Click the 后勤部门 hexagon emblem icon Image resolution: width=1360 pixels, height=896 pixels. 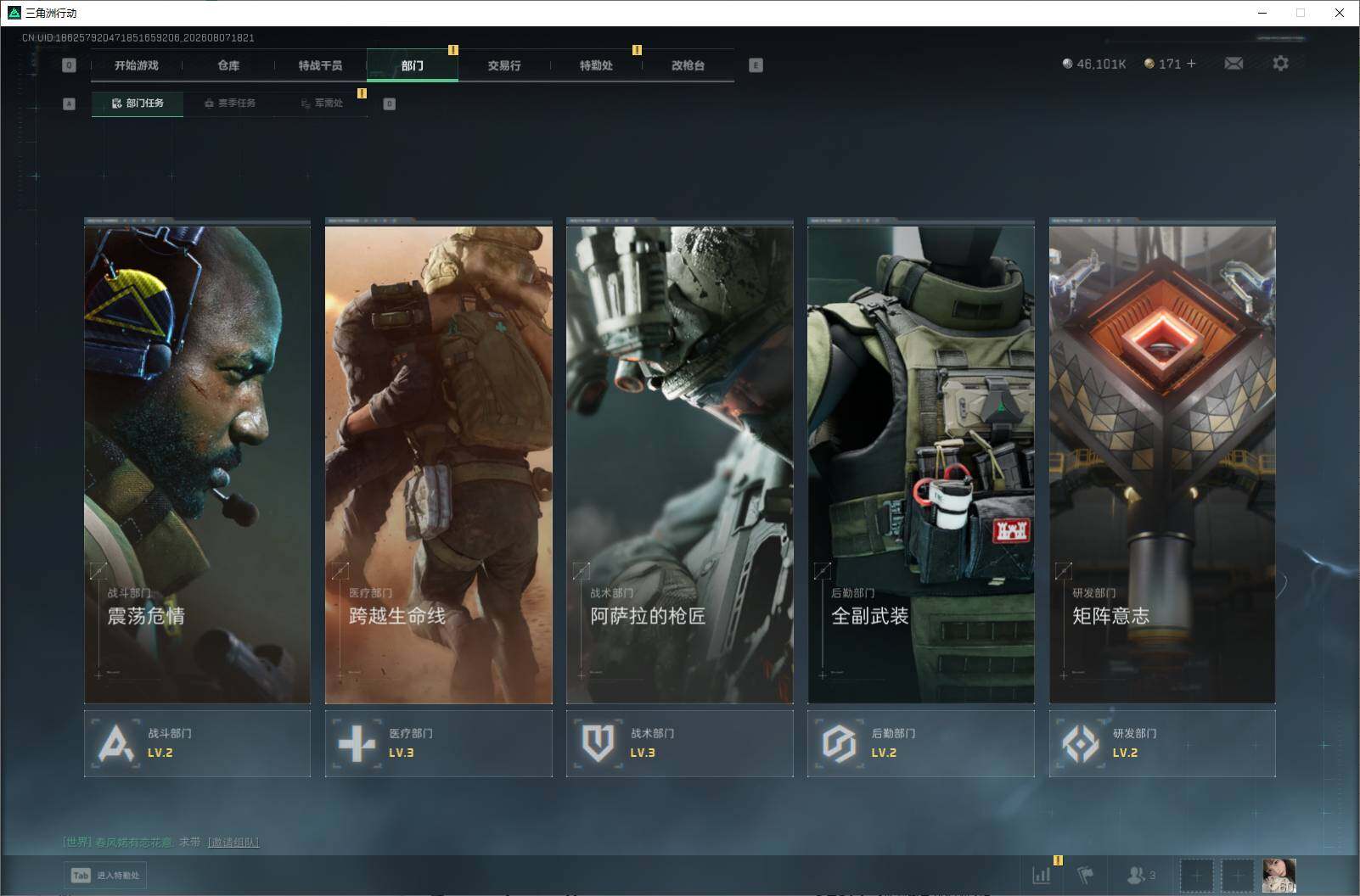click(839, 743)
